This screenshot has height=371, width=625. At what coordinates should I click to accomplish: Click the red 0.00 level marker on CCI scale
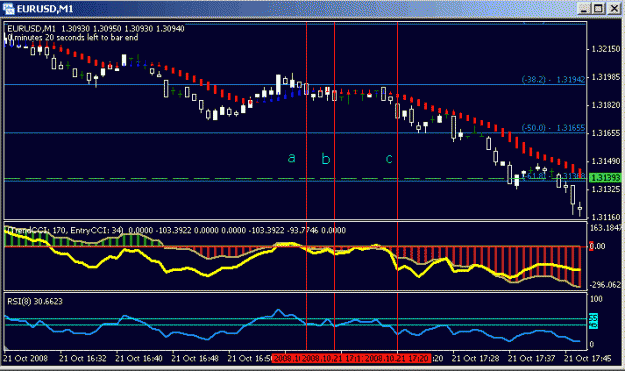pos(597,246)
